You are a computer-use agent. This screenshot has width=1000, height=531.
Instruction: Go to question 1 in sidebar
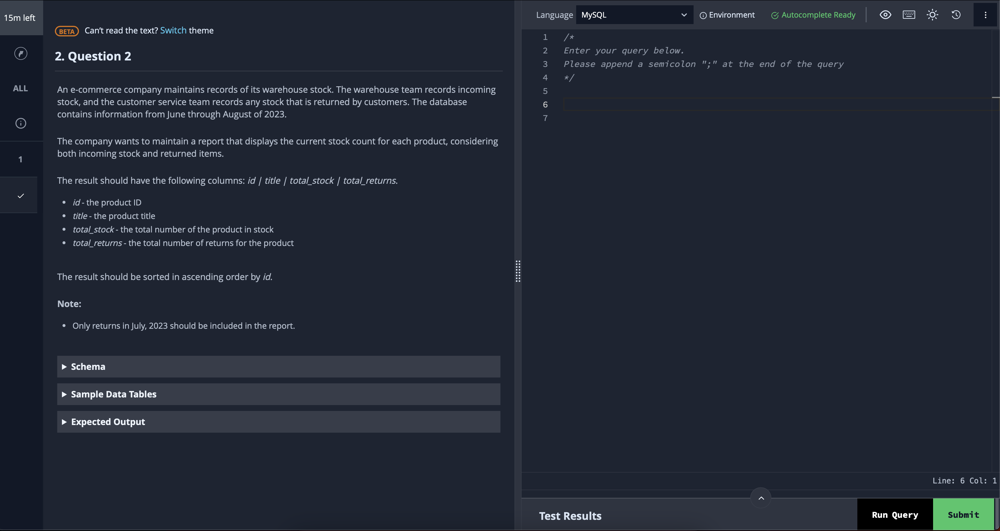pos(20,159)
